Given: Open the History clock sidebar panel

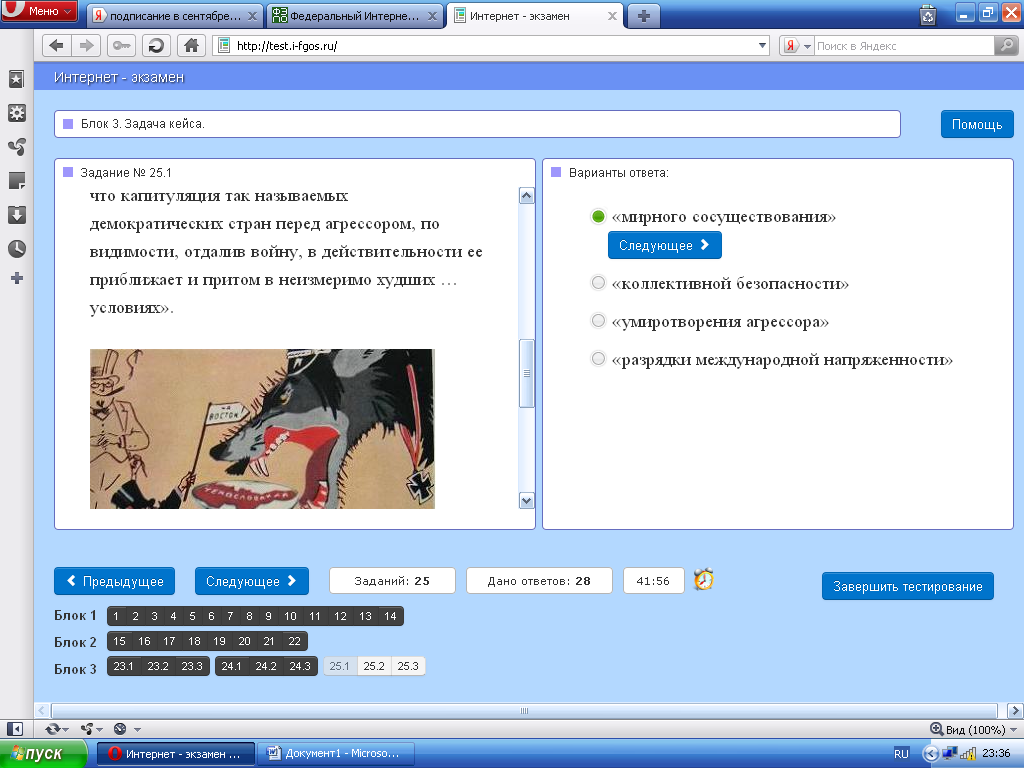Looking at the screenshot, I should point(16,249).
